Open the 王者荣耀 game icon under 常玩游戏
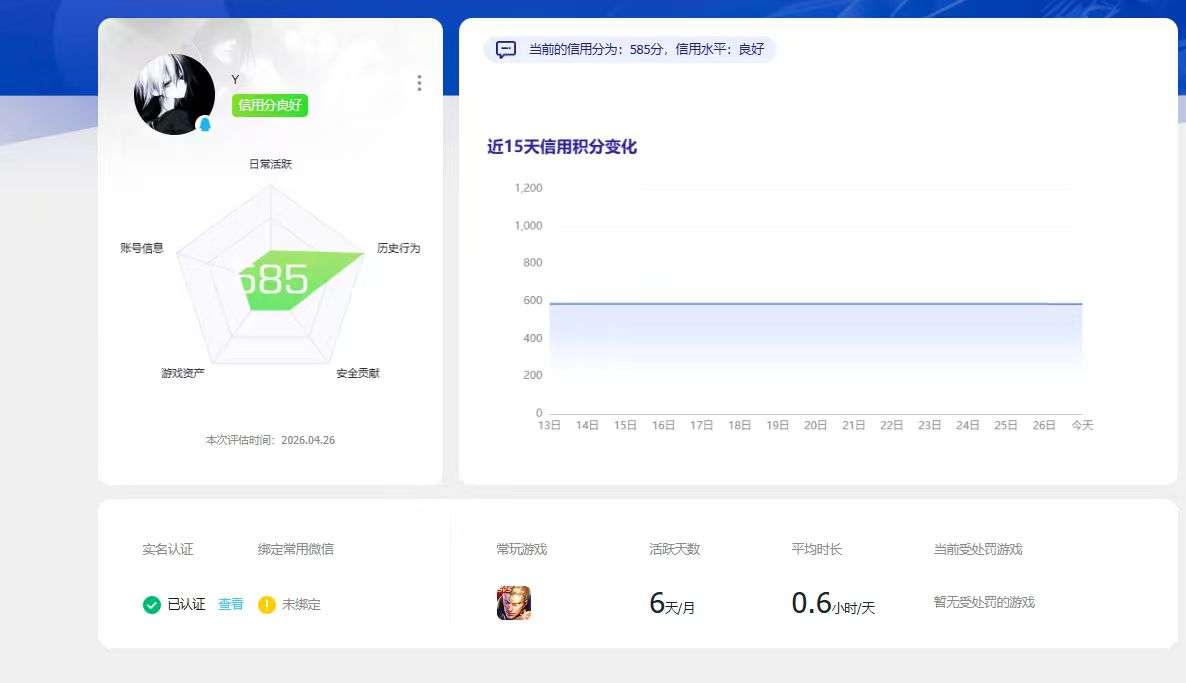 pyautogui.click(x=513, y=602)
